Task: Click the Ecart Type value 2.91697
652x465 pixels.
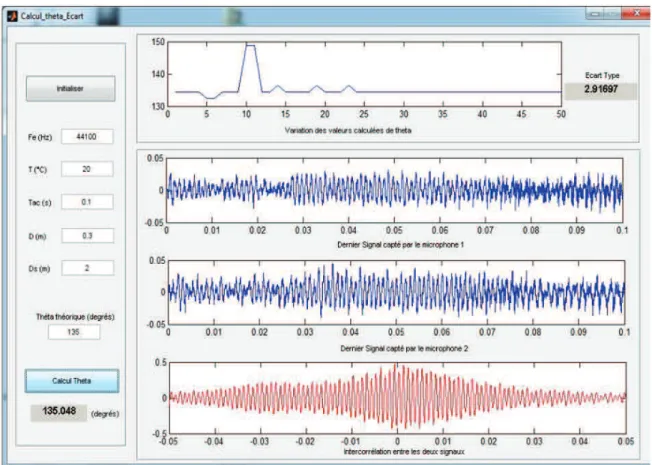Action: [x=600, y=91]
